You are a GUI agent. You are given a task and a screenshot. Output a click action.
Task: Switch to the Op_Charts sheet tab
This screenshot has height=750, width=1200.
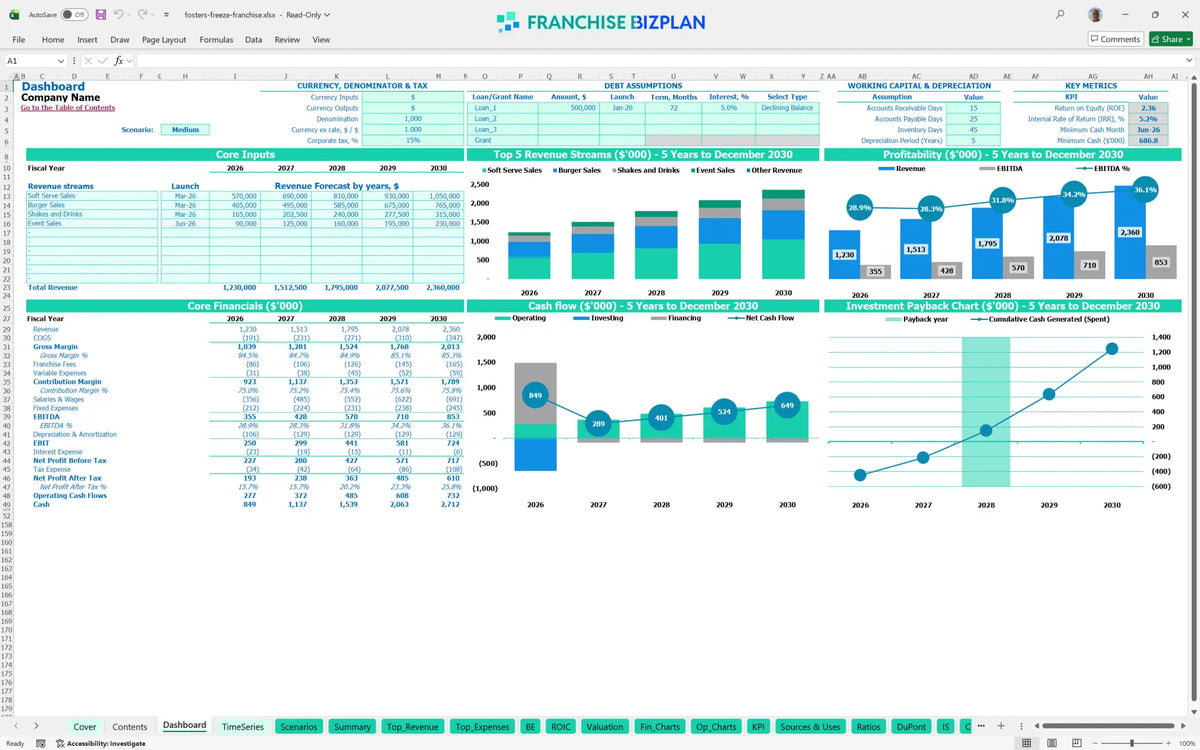(715, 727)
